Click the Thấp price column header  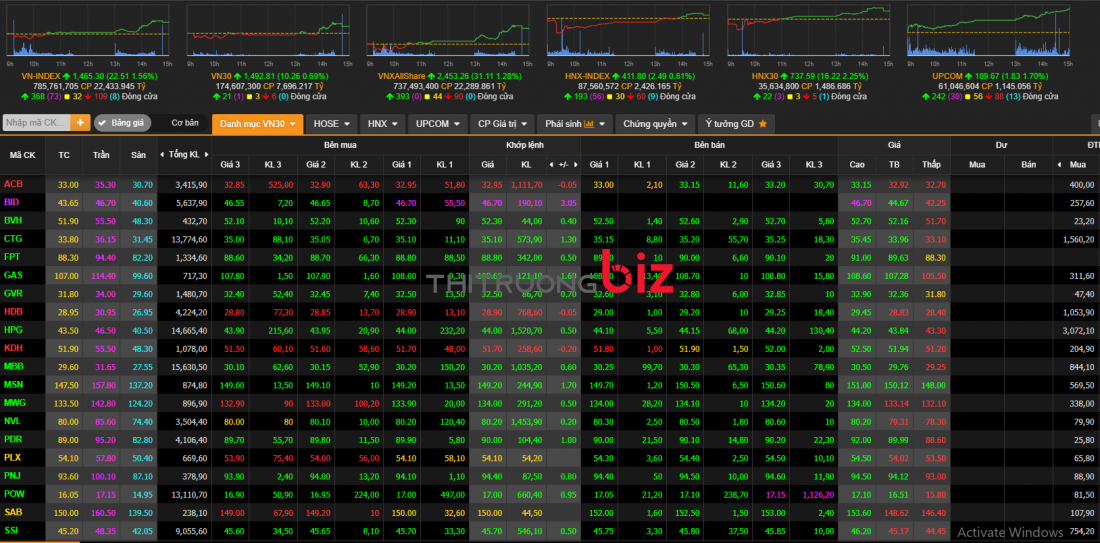932,165
